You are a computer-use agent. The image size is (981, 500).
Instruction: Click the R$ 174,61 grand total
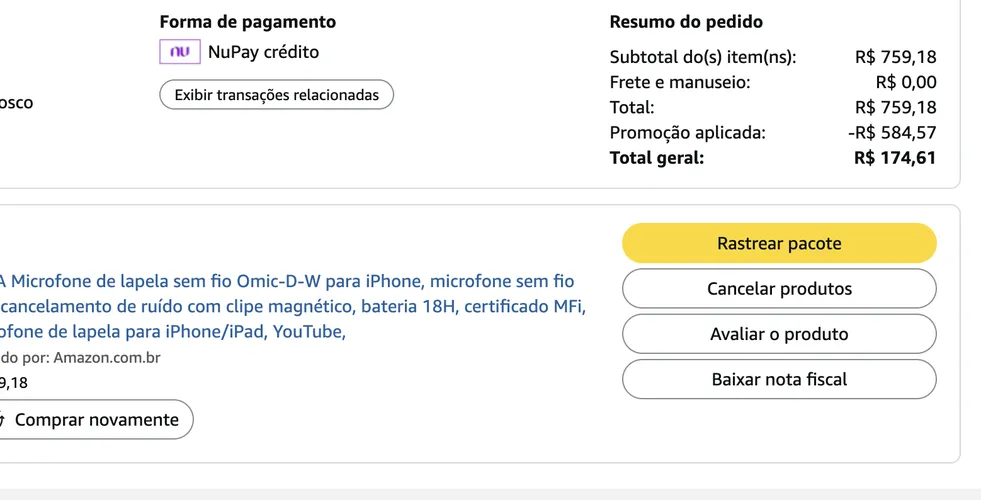(895, 158)
